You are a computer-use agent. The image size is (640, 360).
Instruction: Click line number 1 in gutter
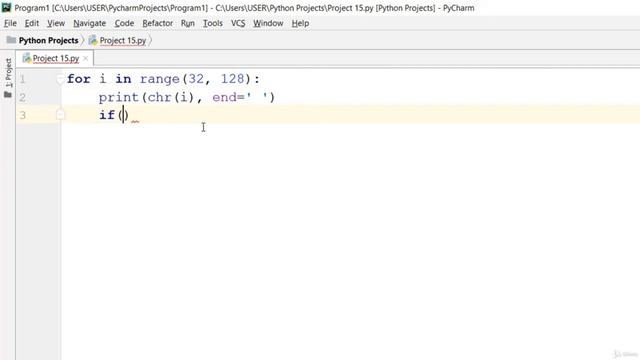(22, 79)
